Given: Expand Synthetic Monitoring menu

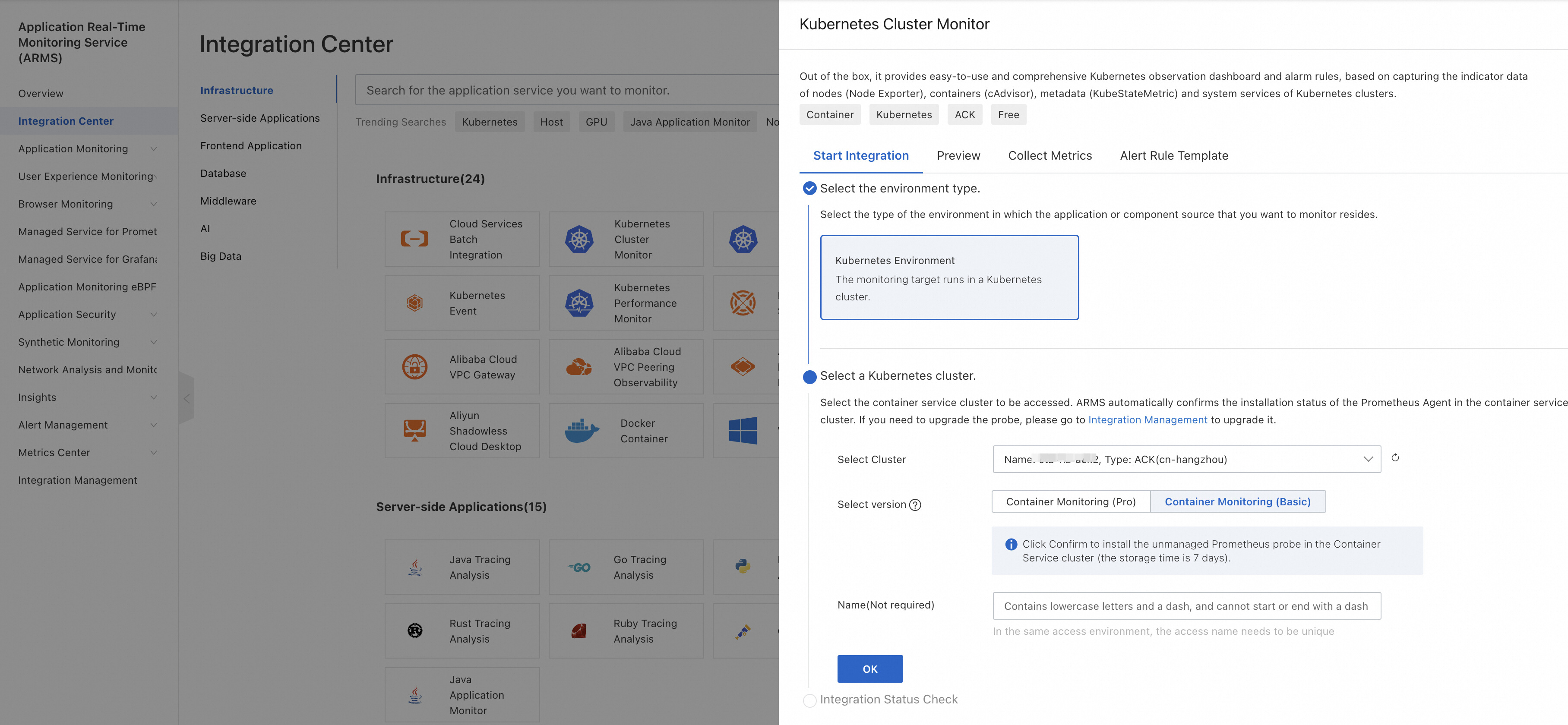Looking at the screenshot, I should tap(153, 342).
